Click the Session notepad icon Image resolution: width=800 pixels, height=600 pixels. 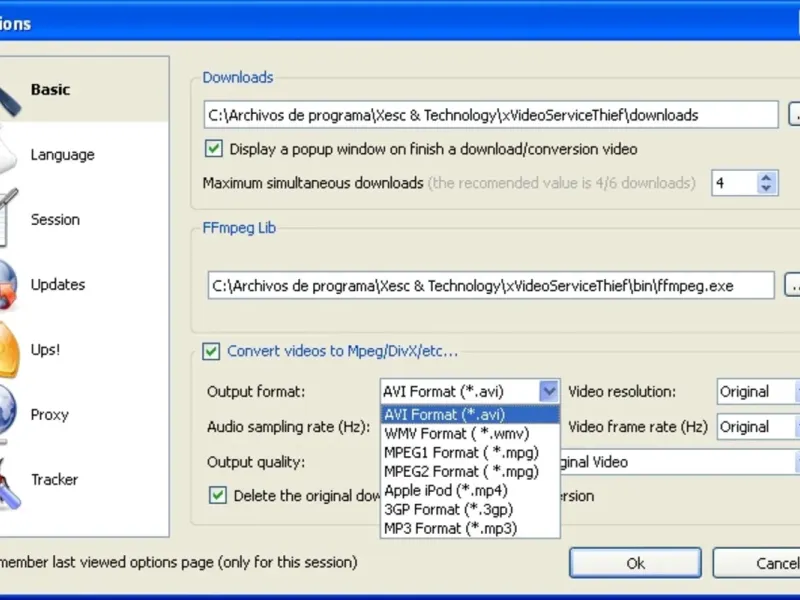point(8,218)
